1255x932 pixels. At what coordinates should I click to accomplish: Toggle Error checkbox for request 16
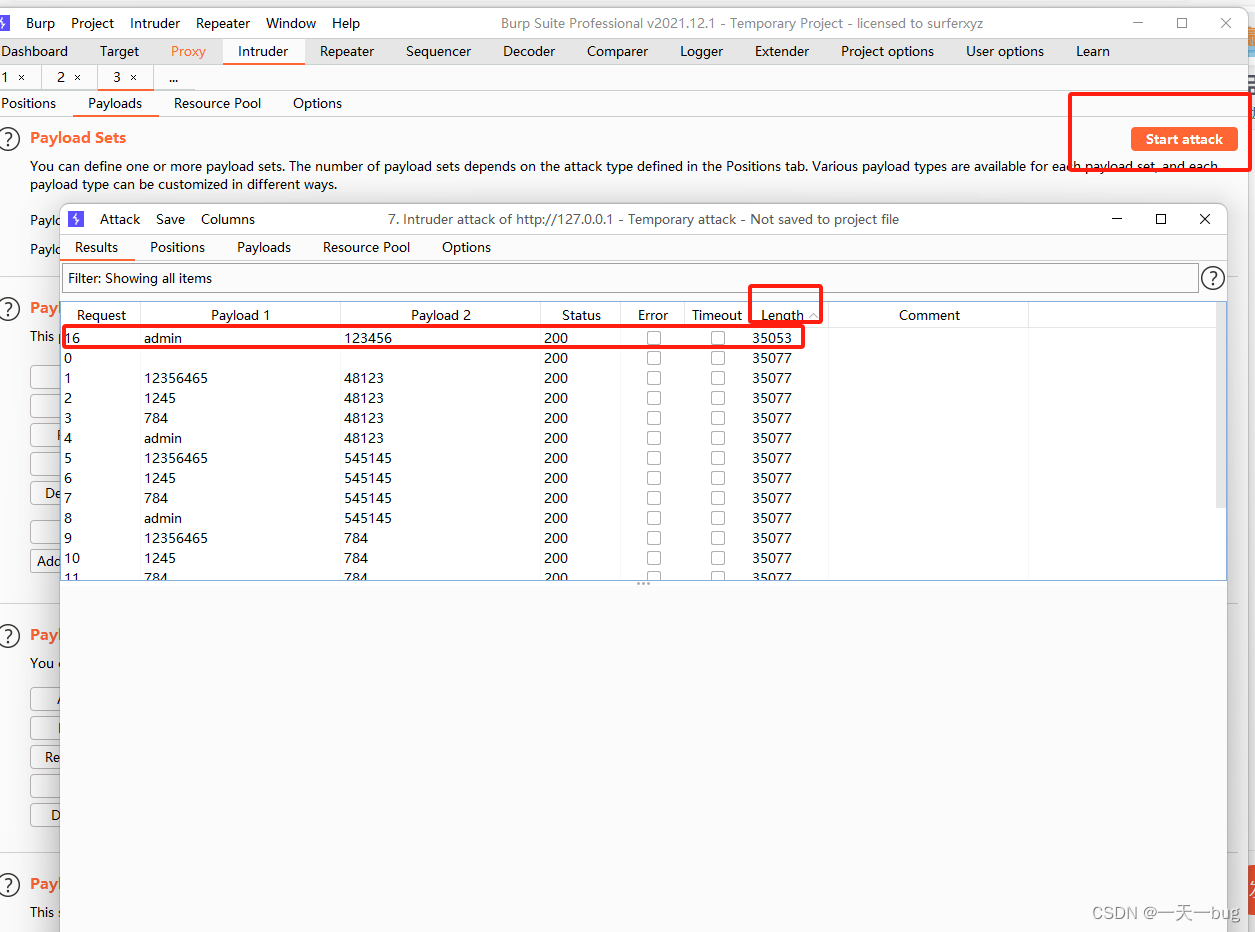tap(654, 338)
